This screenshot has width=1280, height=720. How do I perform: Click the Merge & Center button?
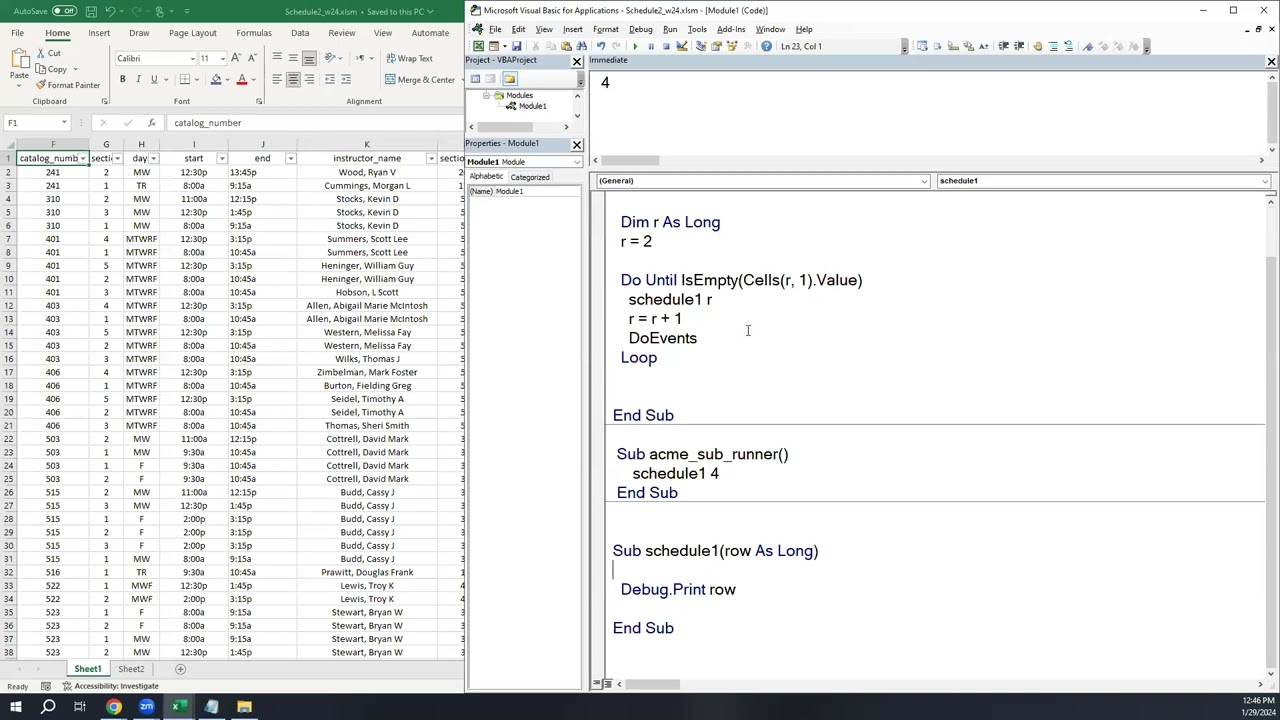420,79
